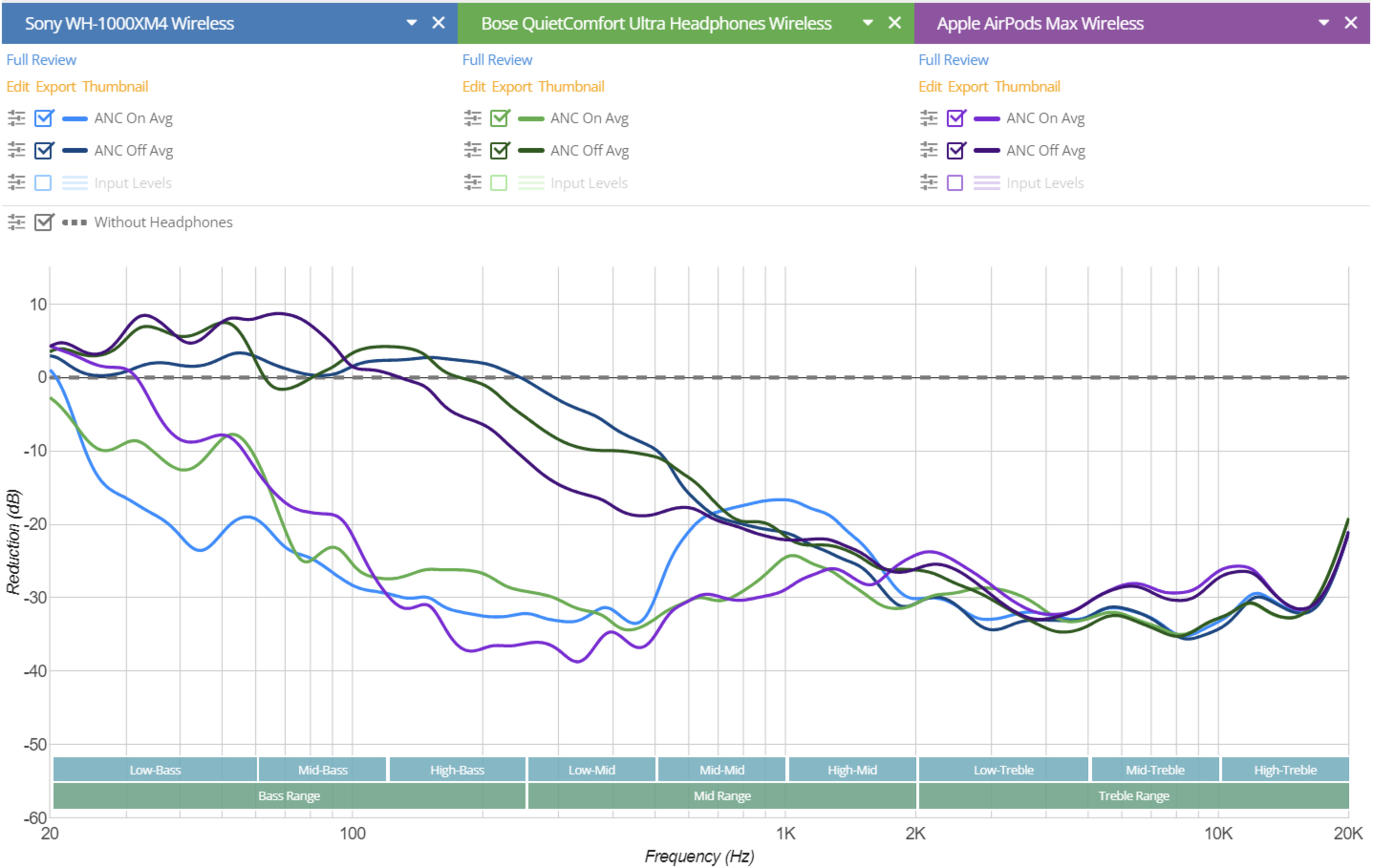
Task: Enable Bose Input Levels checkbox
Action: 499,183
